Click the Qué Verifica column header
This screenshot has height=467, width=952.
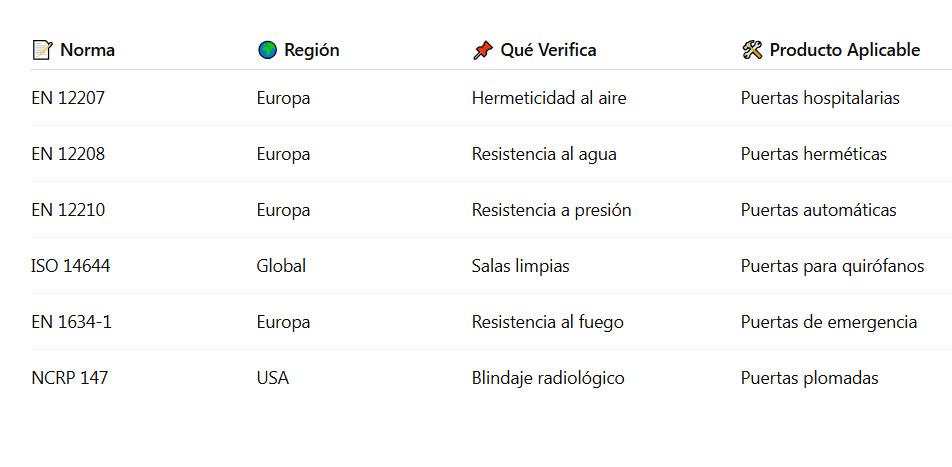tap(548, 50)
